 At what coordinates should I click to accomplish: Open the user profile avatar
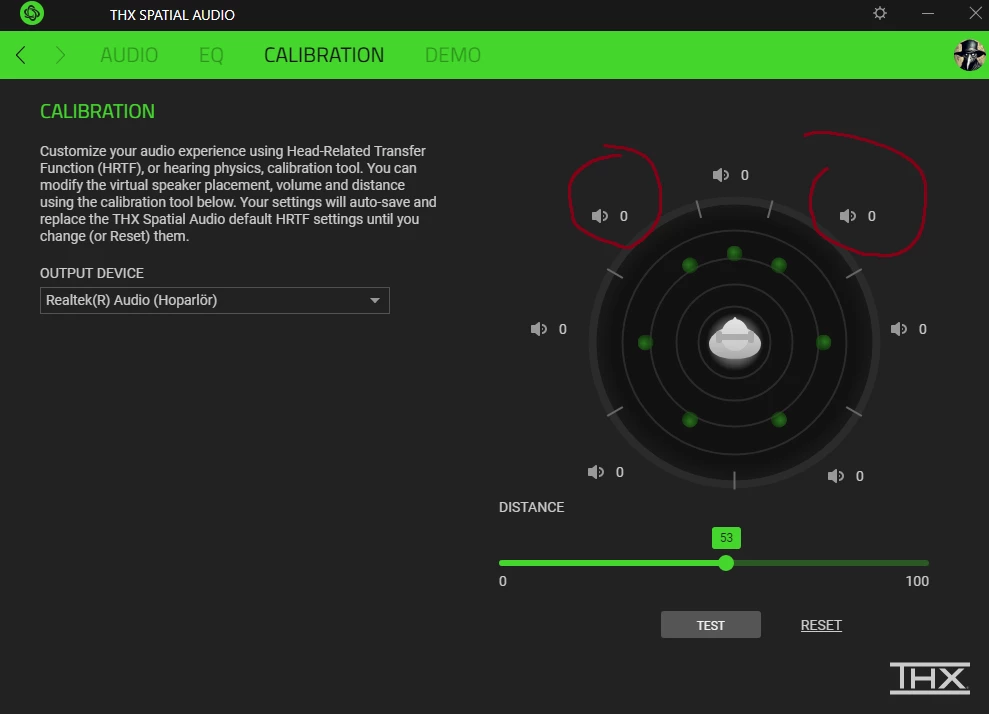[x=969, y=55]
